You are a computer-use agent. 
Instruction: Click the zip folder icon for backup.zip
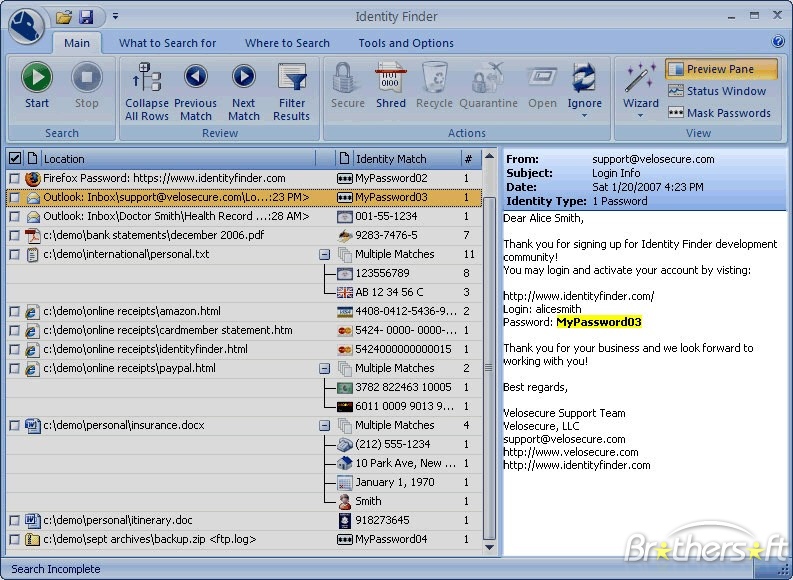[32, 540]
